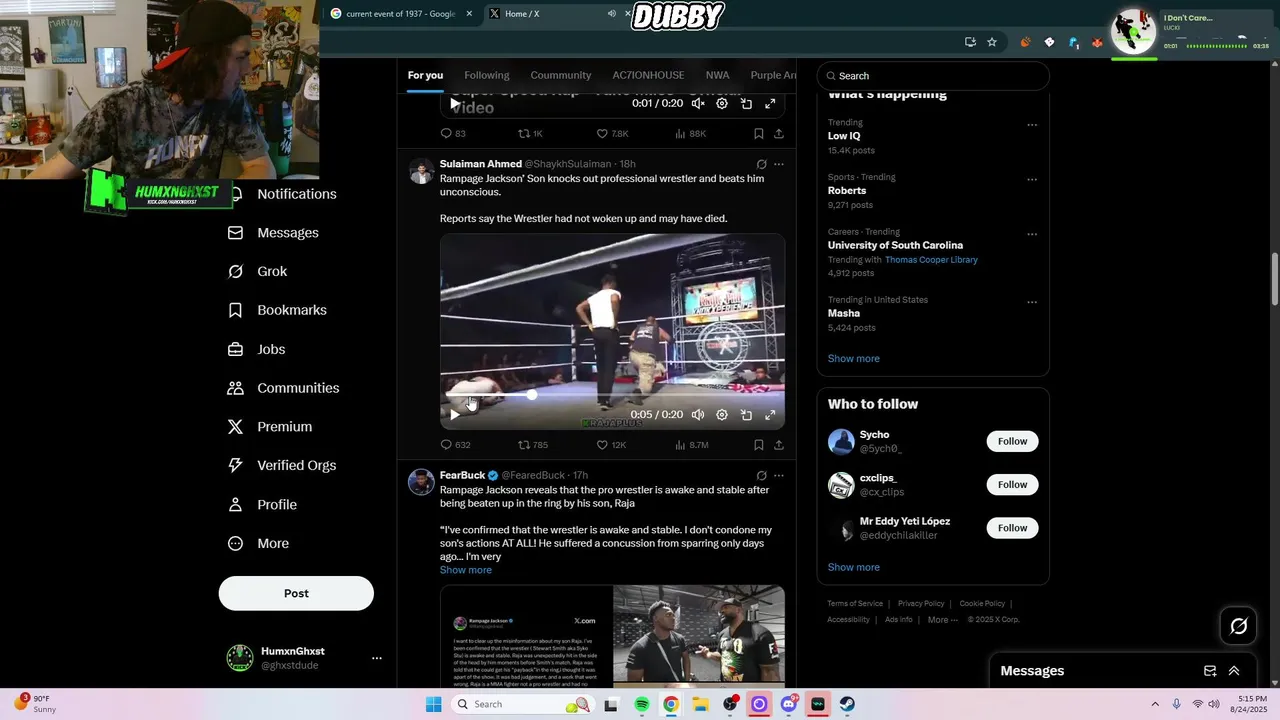Show hidden system tray icons
Image resolution: width=1280 pixels, height=720 pixels.
(1155, 704)
